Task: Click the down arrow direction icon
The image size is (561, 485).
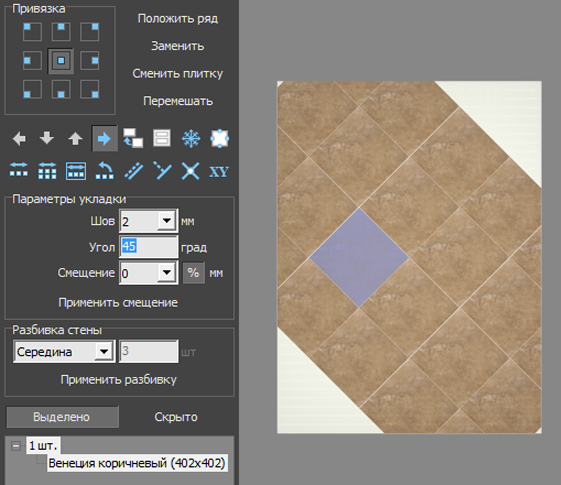Action: [x=47, y=138]
